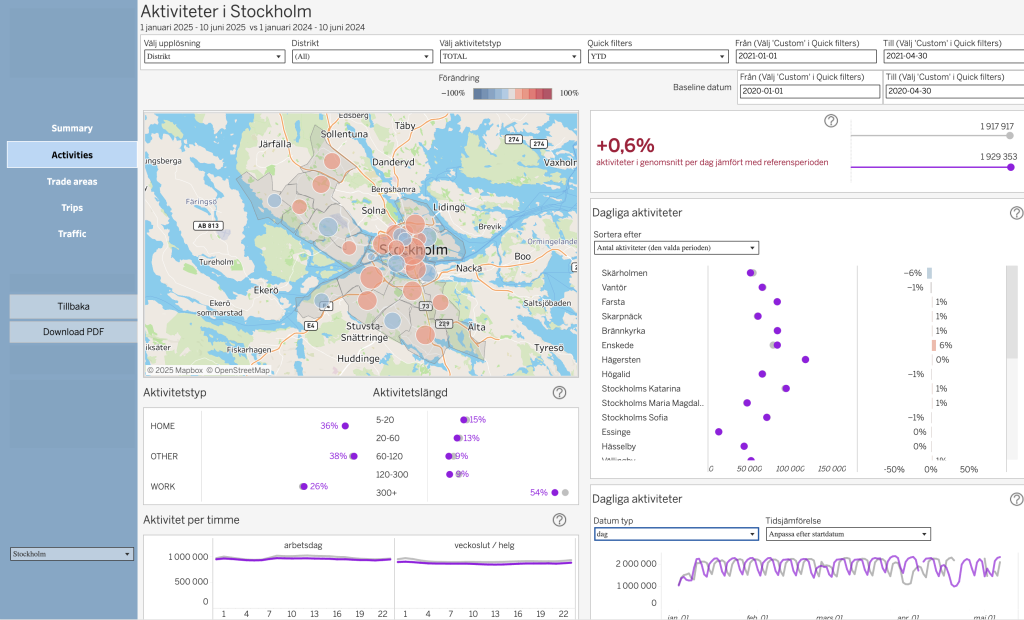Click the Hässelby district label

pos(618,447)
